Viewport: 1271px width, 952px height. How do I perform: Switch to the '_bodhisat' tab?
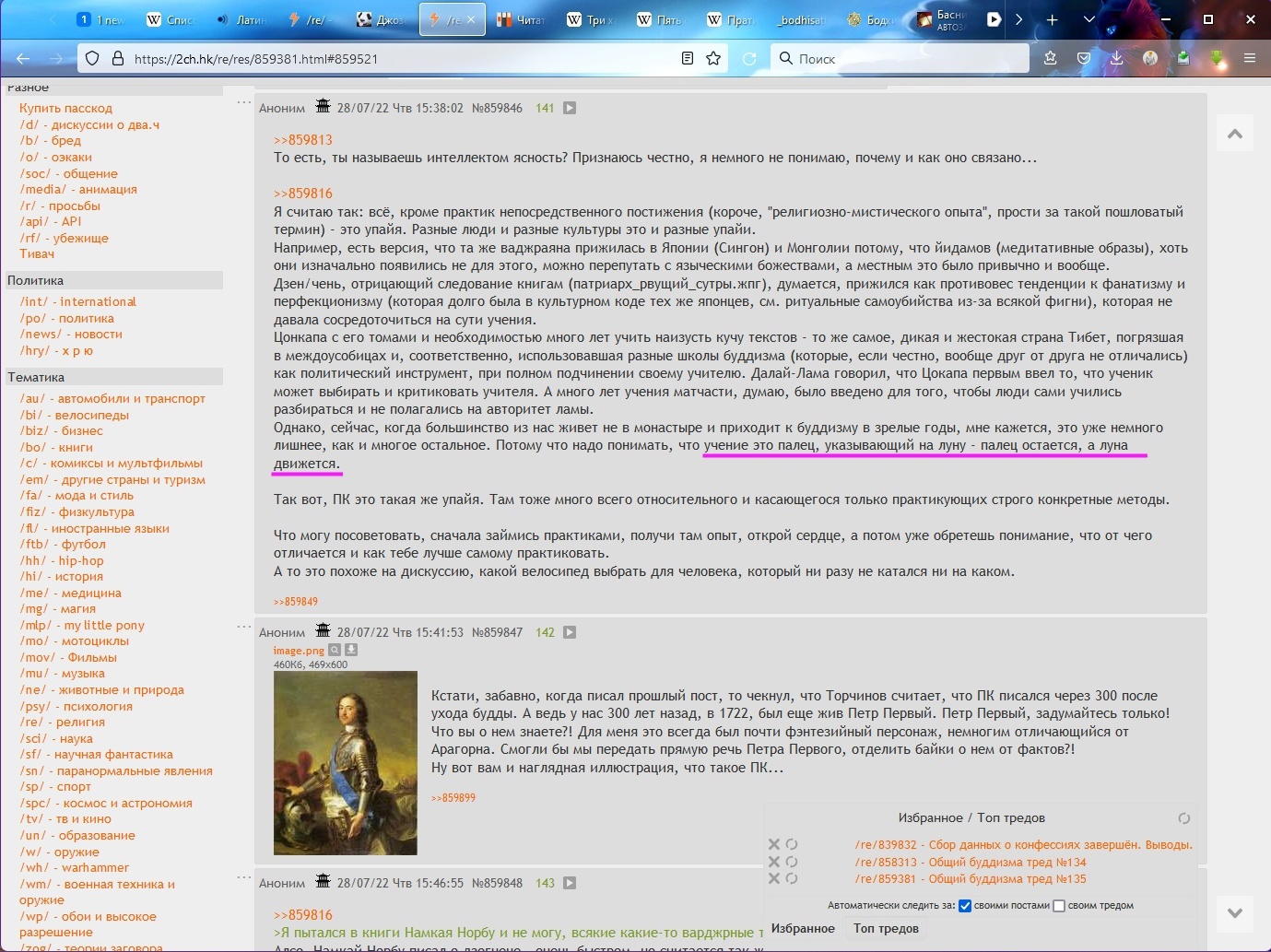(801, 19)
